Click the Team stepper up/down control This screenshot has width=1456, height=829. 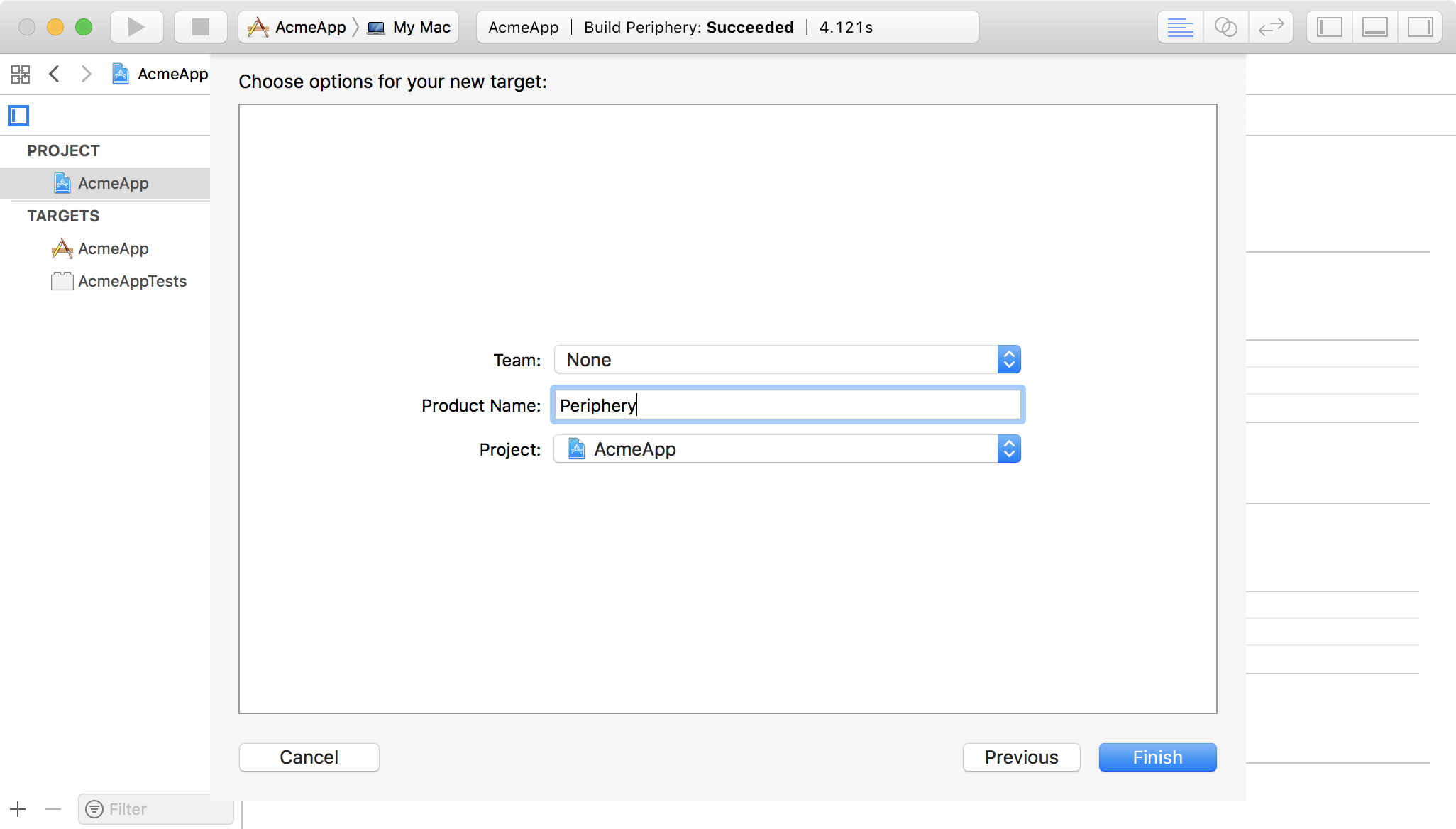pyautogui.click(x=1009, y=360)
